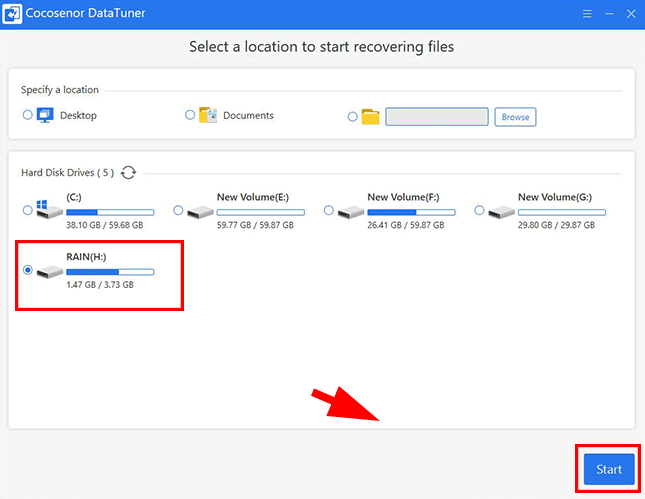Click the New Volume(F:) drive icon
The height and width of the screenshot is (499, 645).
point(351,211)
